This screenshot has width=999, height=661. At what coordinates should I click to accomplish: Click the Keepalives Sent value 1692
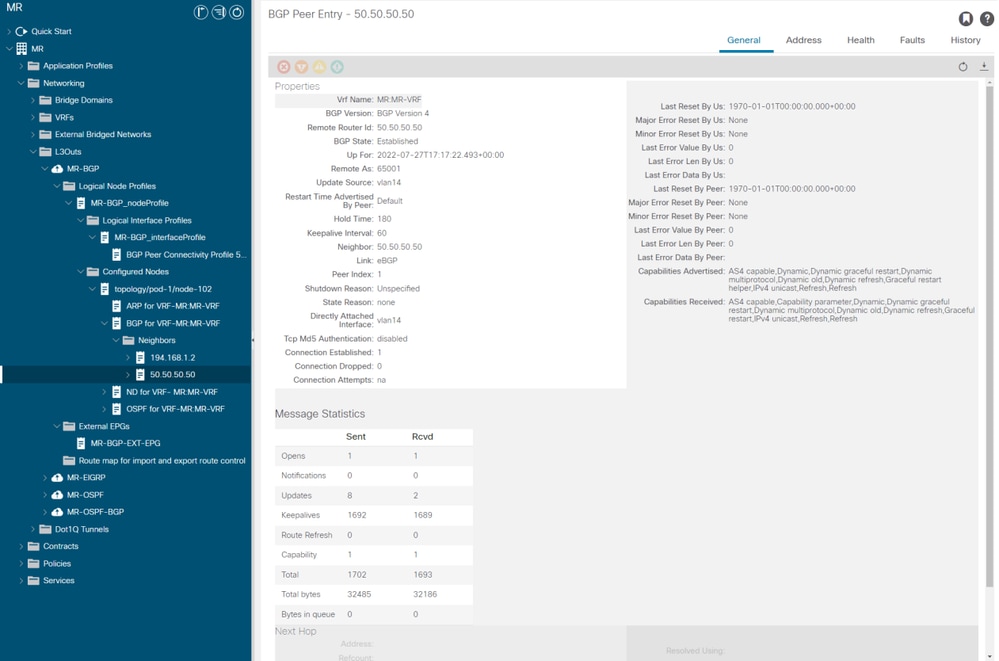[357, 515]
